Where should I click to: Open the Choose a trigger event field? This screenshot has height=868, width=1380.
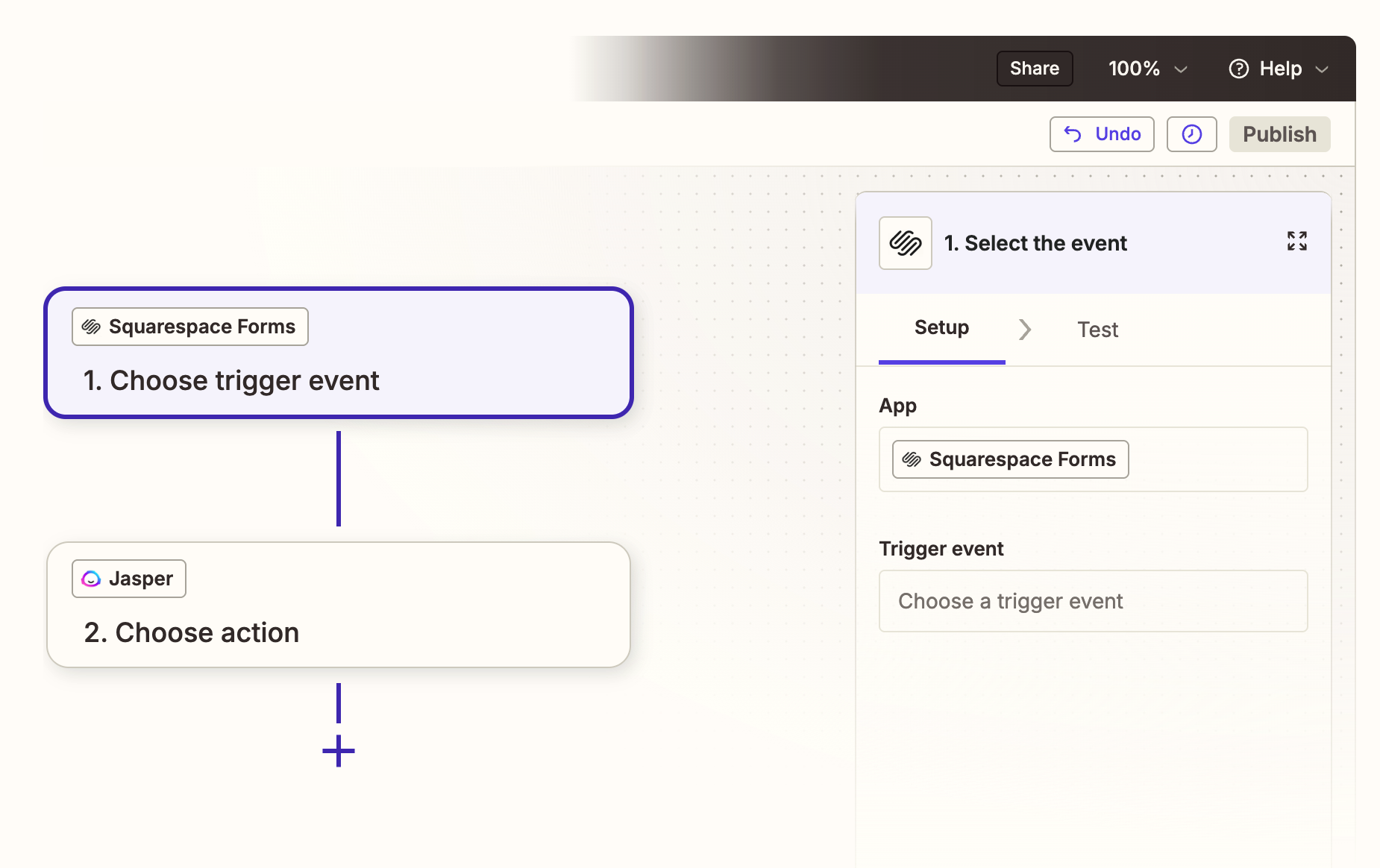click(1093, 601)
